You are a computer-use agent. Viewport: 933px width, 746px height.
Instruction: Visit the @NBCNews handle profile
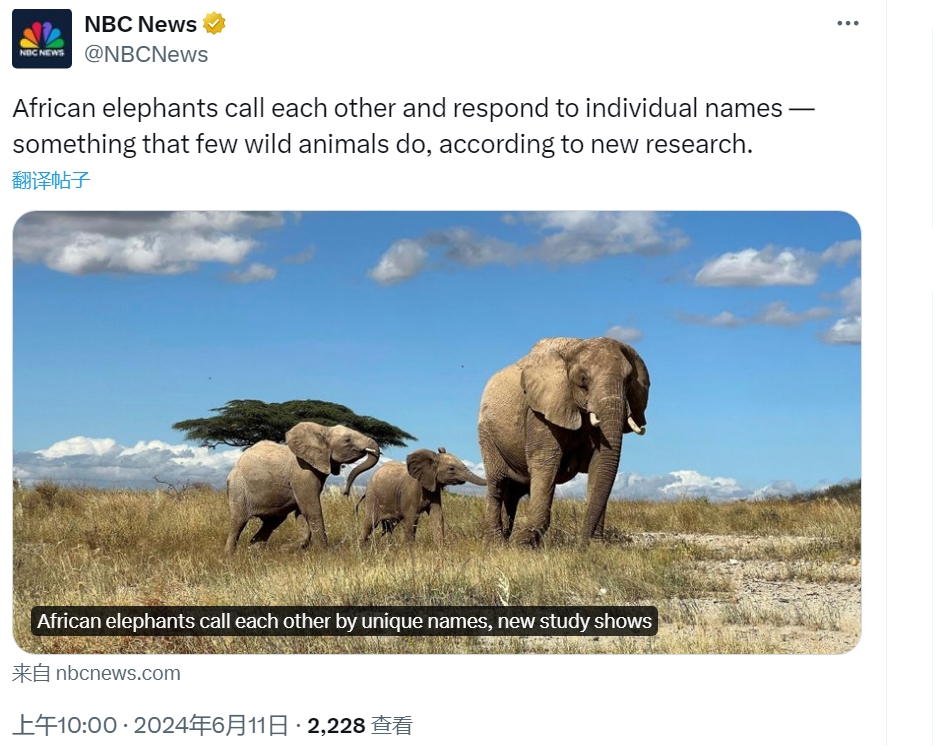click(146, 54)
